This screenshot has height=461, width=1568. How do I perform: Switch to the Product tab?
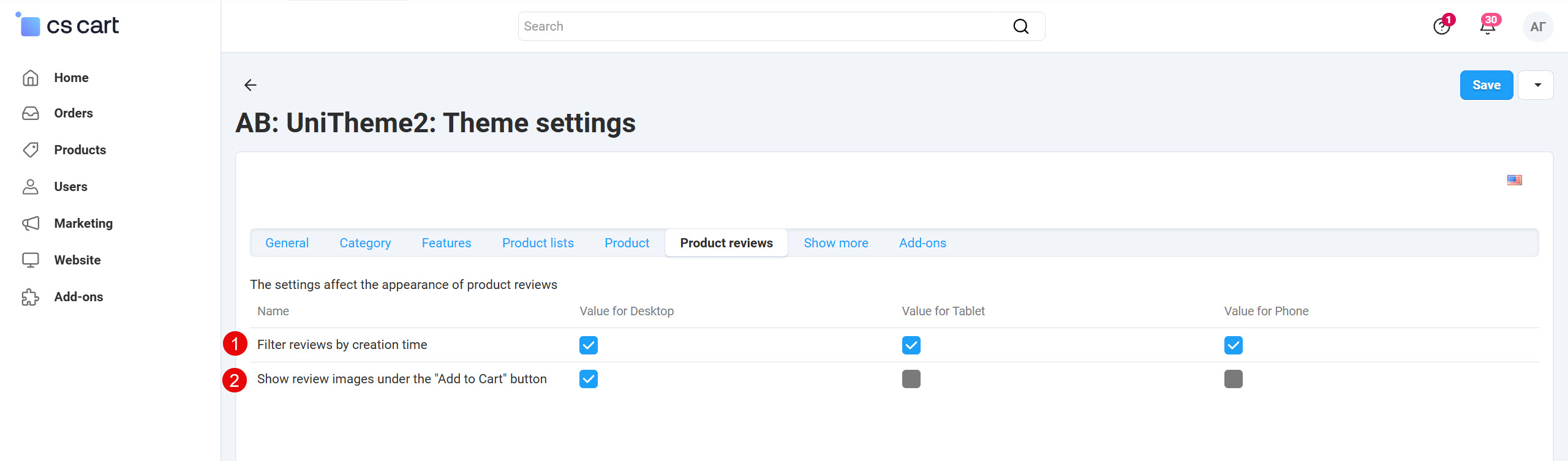pos(627,243)
